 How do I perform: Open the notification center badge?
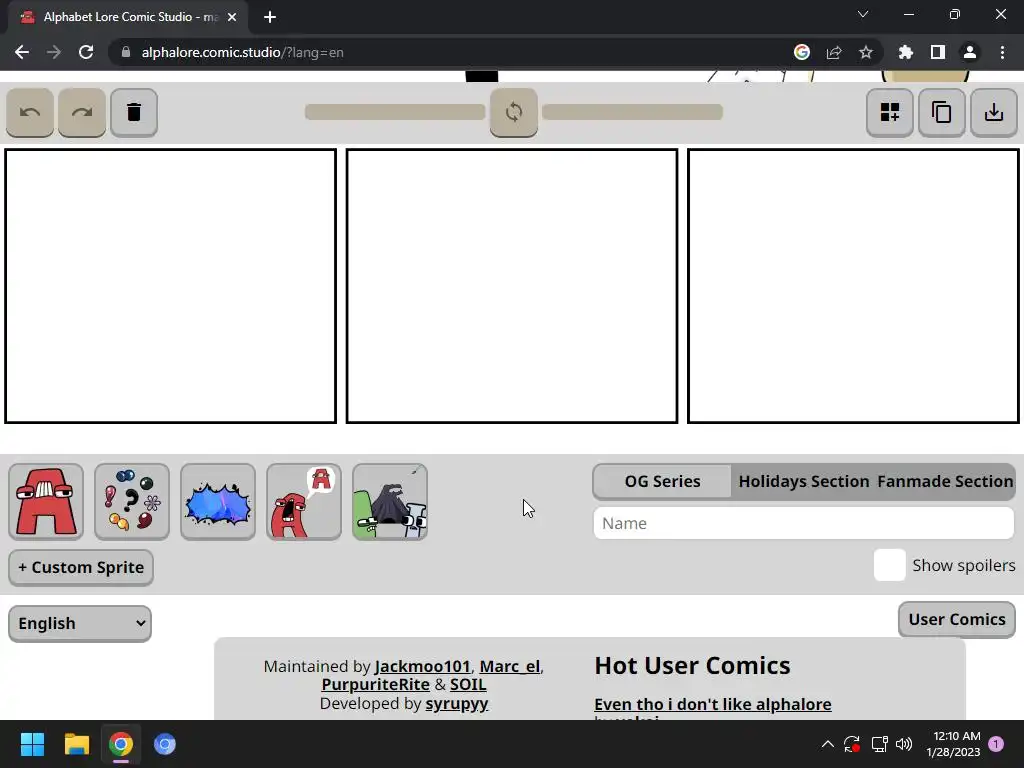(x=996, y=744)
